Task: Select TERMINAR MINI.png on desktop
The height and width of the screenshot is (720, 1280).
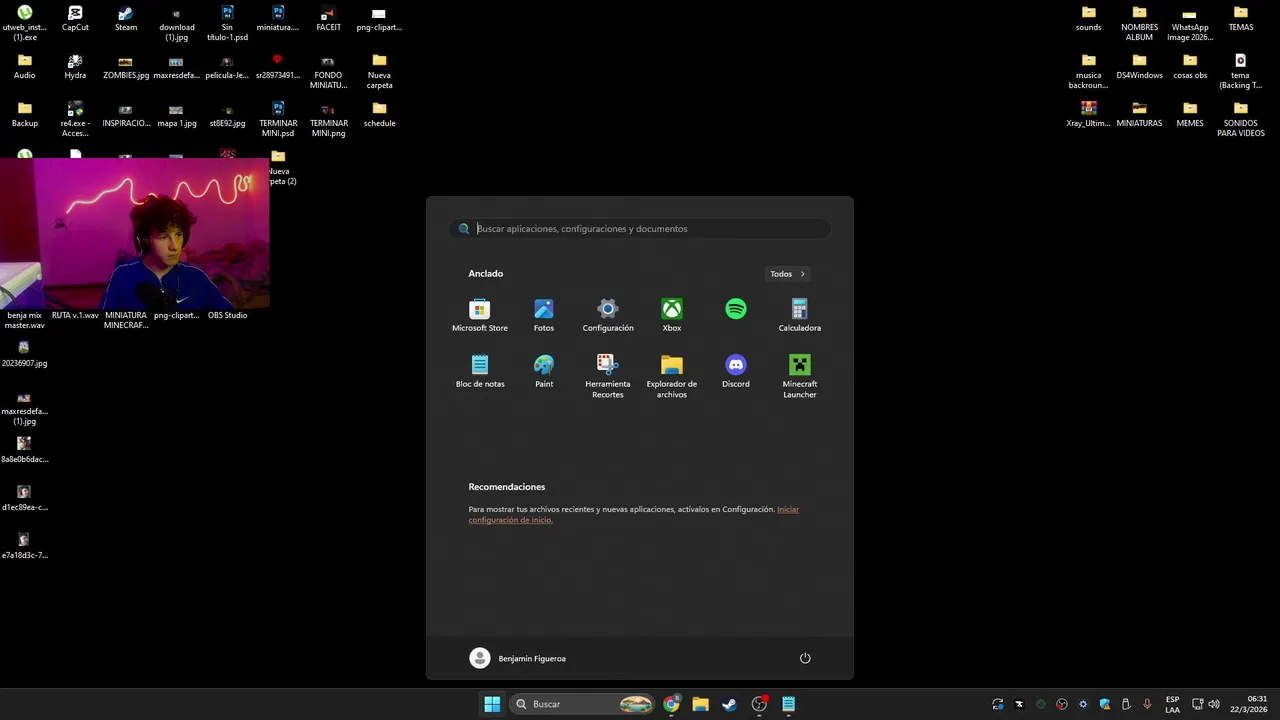Action: tap(328, 119)
